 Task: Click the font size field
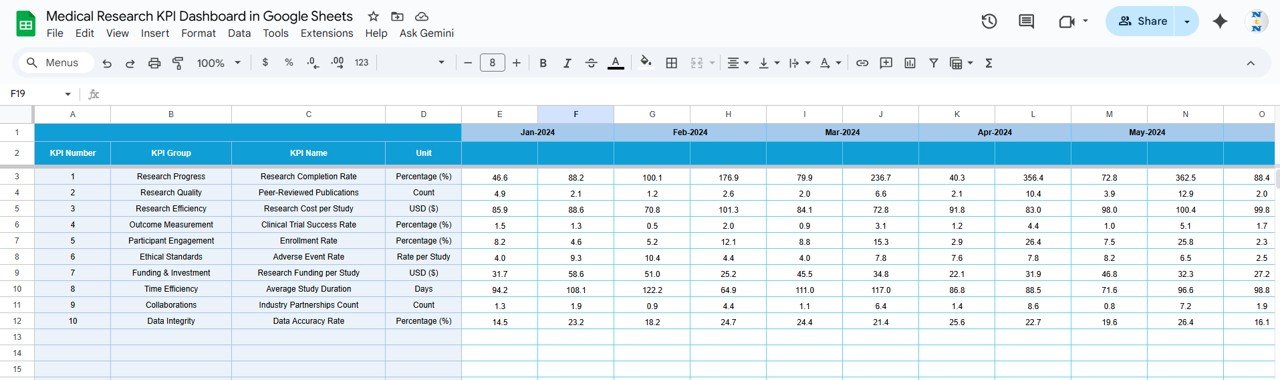coord(492,63)
